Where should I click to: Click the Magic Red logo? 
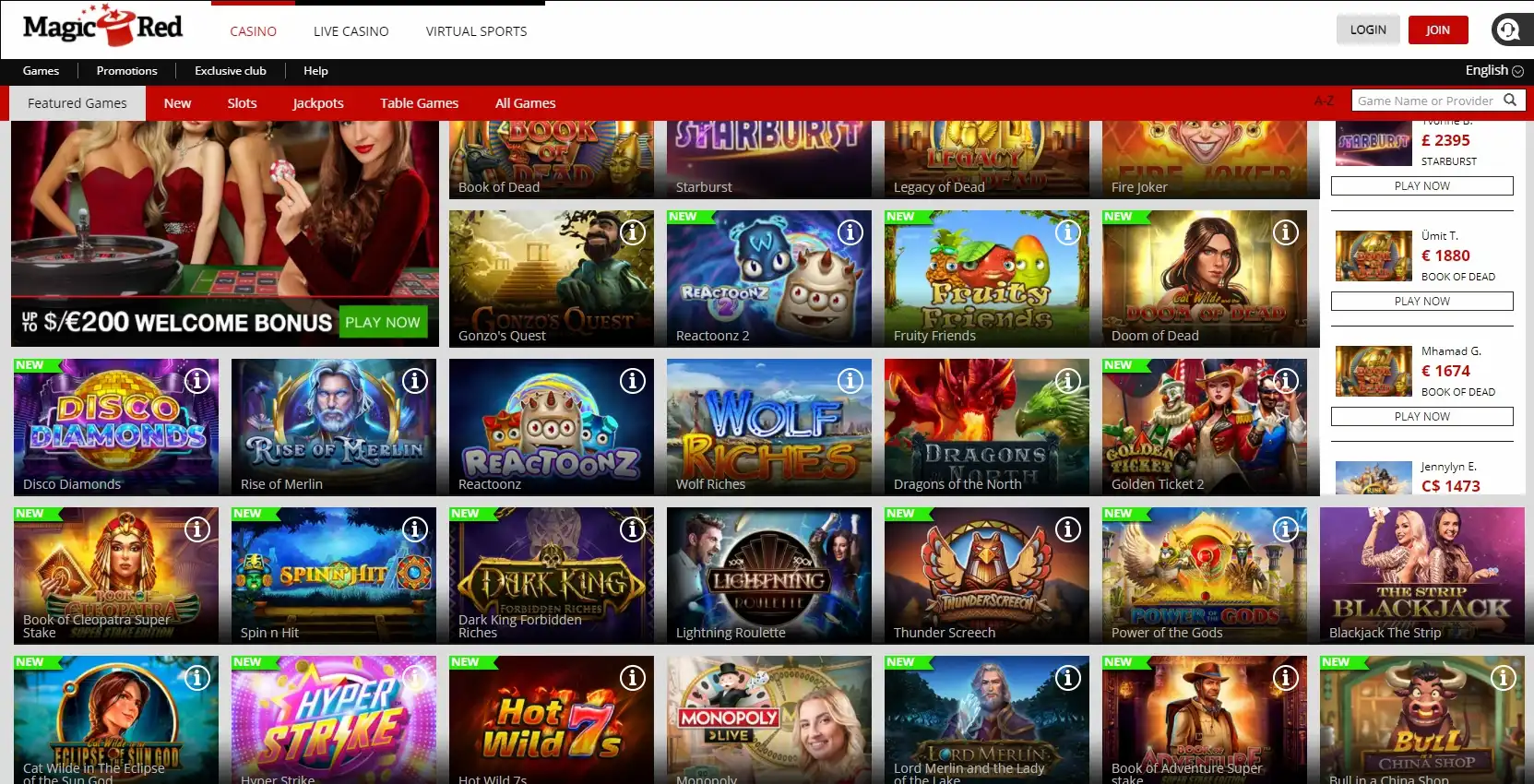click(102, 28)
